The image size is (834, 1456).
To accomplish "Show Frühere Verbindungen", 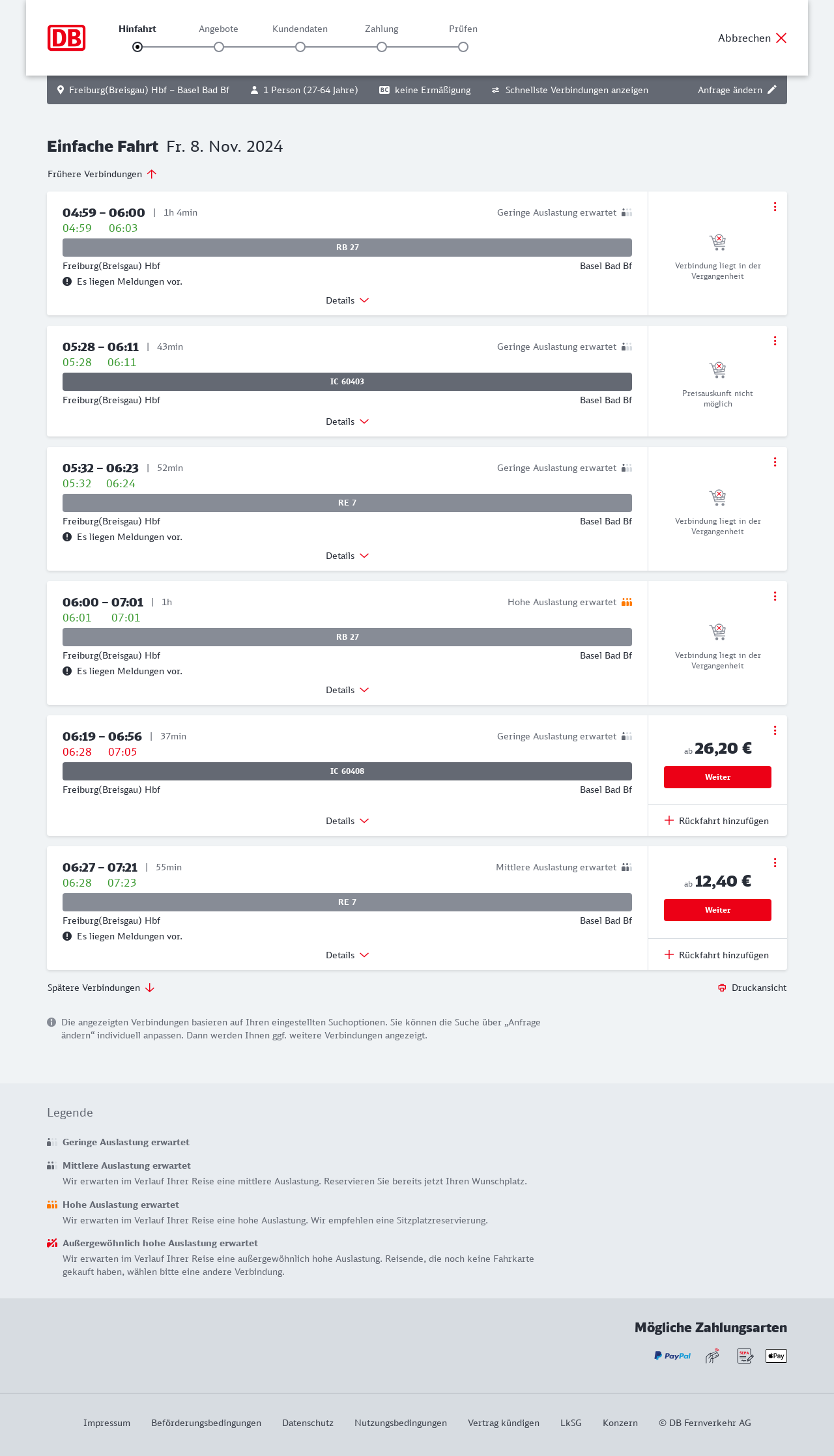I will 102,174.
